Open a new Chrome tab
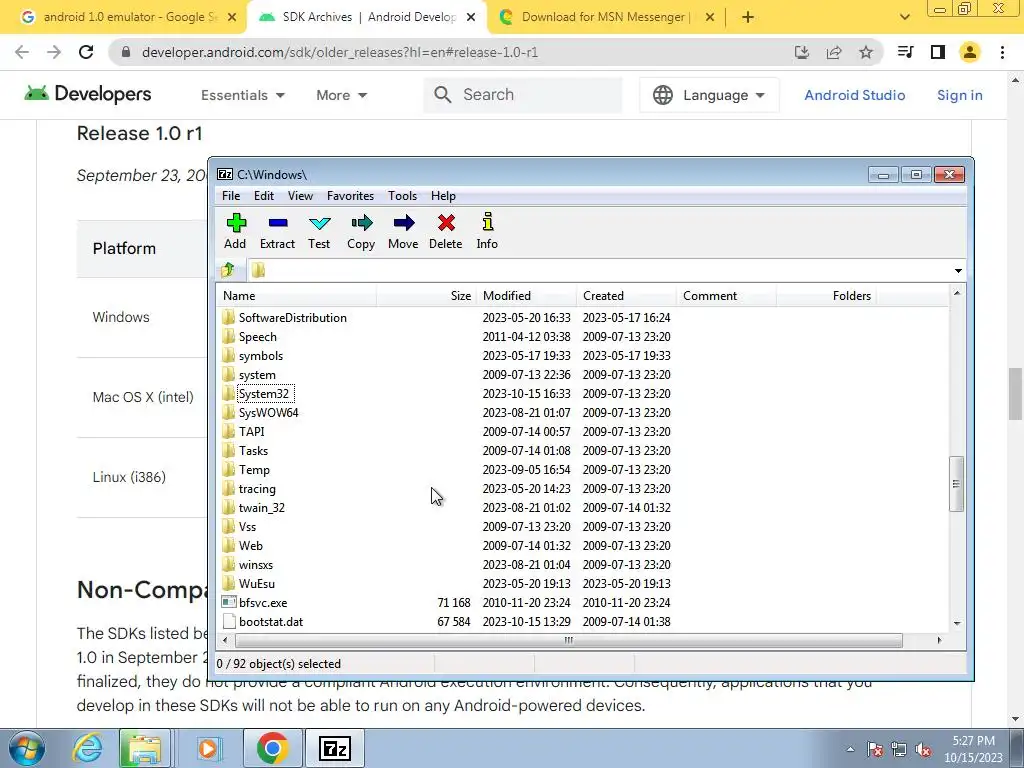 [748, 17]
